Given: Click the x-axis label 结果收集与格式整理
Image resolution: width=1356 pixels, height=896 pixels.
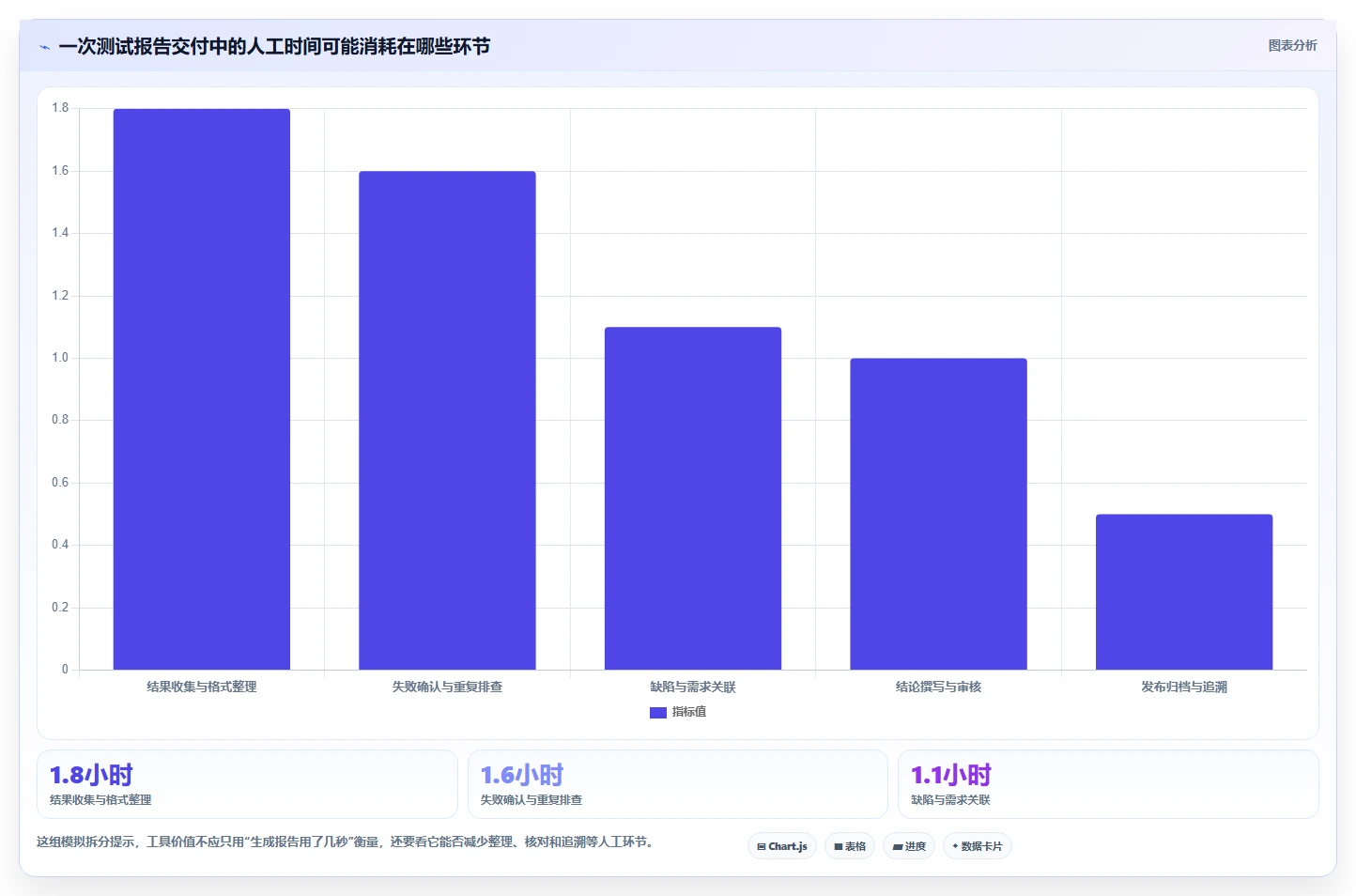Looking at the screenshot, I should [x=202, y=687].
